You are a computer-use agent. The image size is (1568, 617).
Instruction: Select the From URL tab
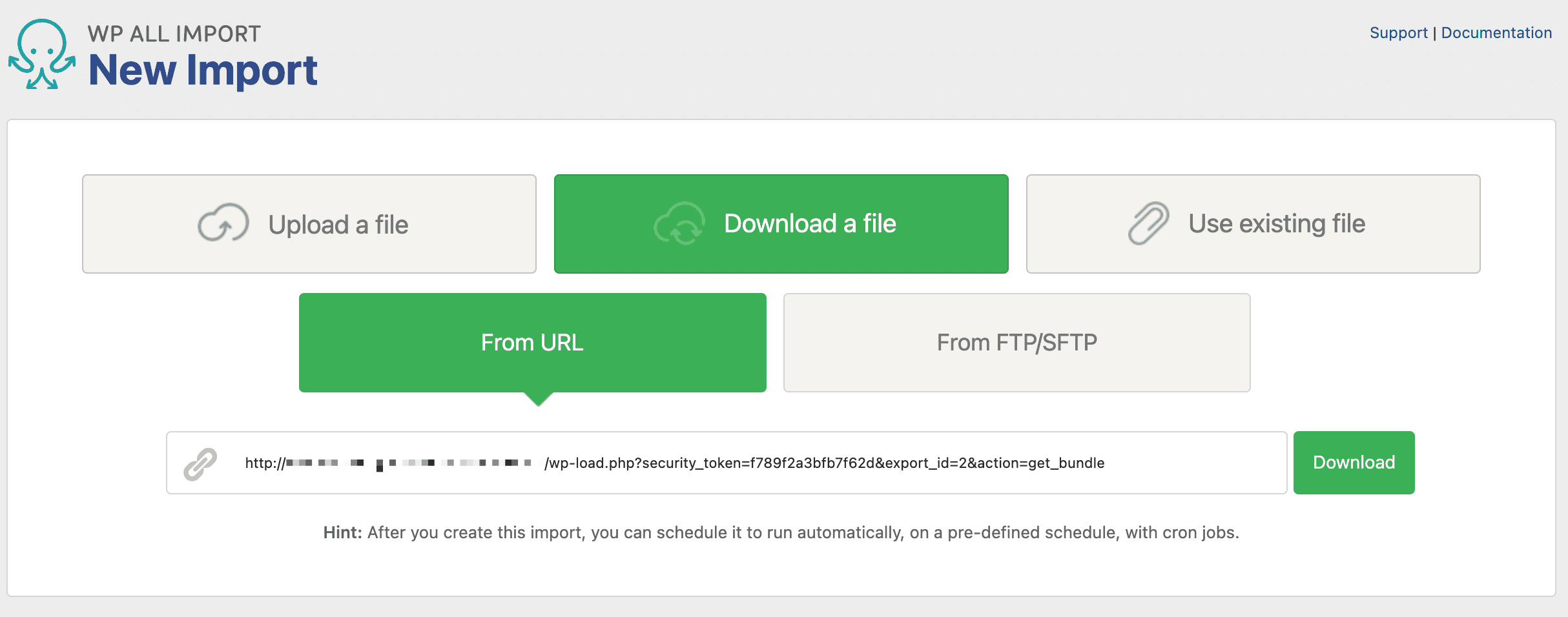[532, 342]
